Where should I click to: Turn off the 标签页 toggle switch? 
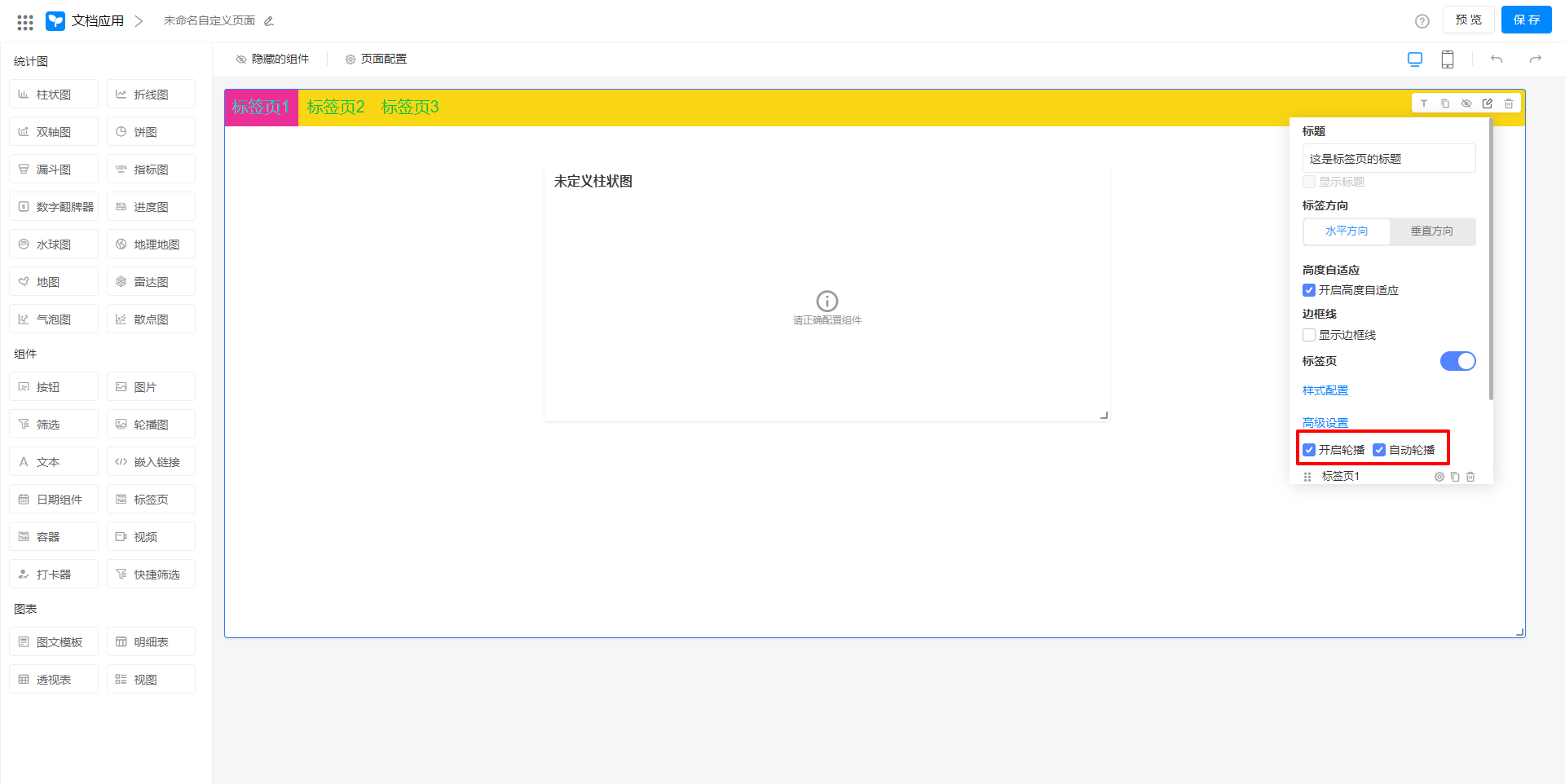pos(1457,361)
